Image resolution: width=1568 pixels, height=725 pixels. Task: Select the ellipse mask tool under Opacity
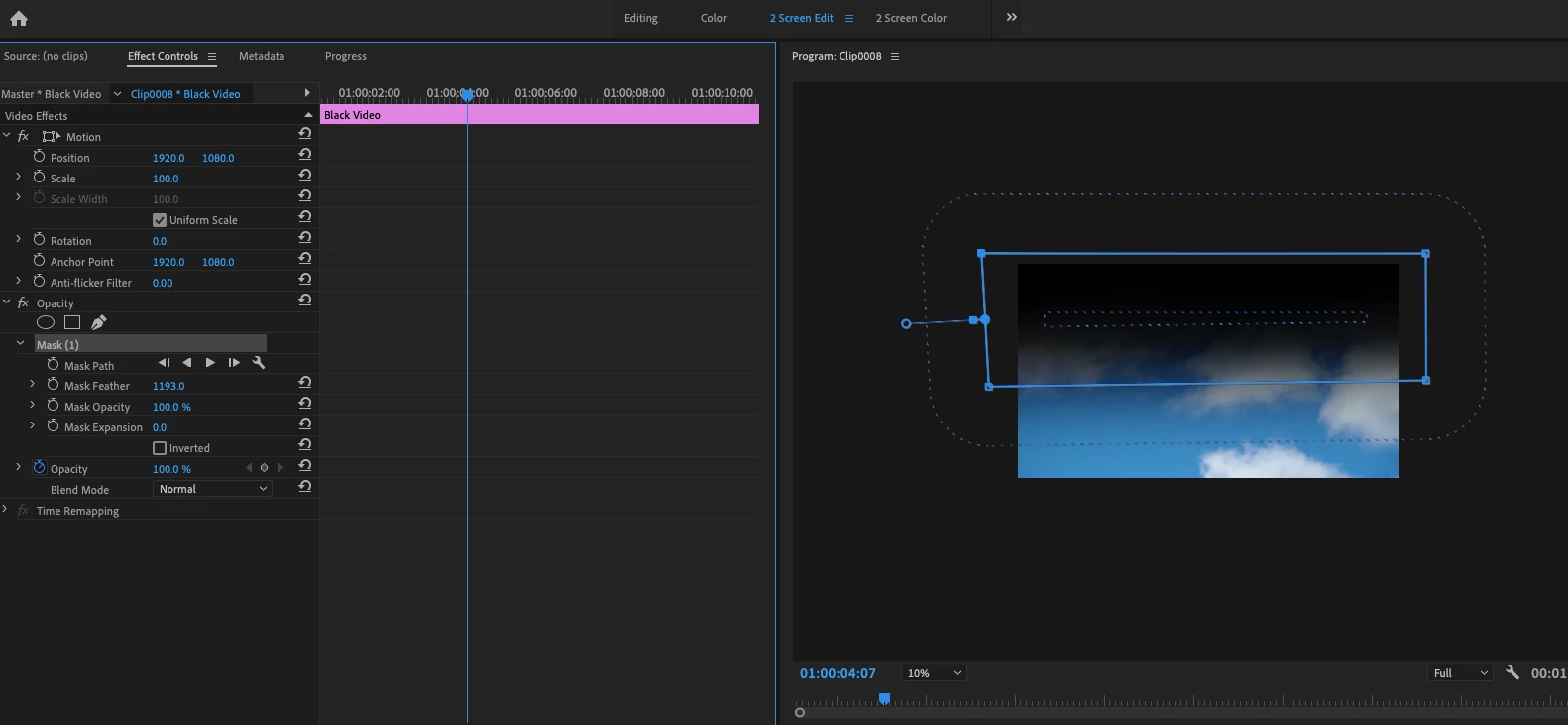[x=46, y=322]
